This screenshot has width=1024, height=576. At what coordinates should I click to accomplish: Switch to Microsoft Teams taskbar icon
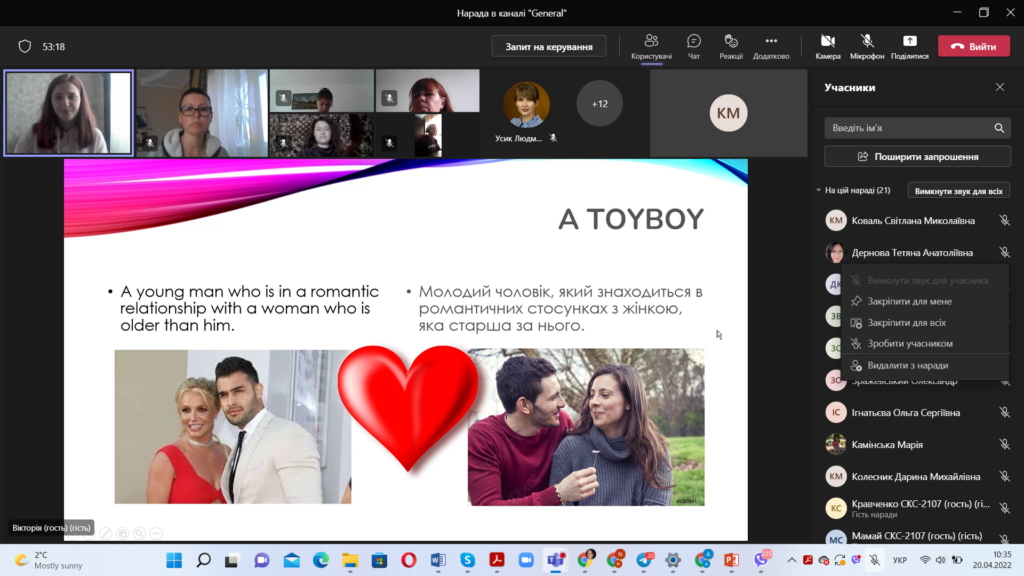click(x=556, y=560)
